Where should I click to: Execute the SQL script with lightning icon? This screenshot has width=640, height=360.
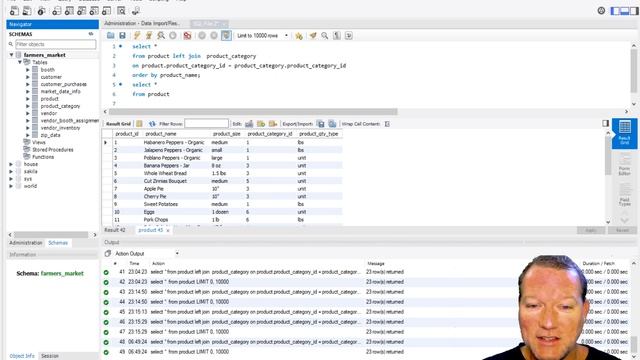tap(137, 36)
